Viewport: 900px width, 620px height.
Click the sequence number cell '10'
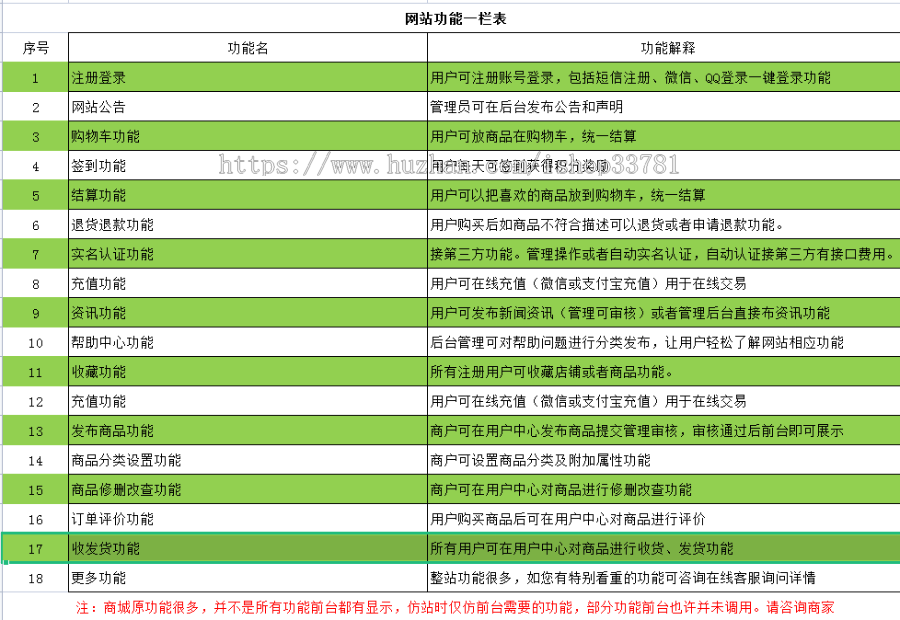point(36,343)
